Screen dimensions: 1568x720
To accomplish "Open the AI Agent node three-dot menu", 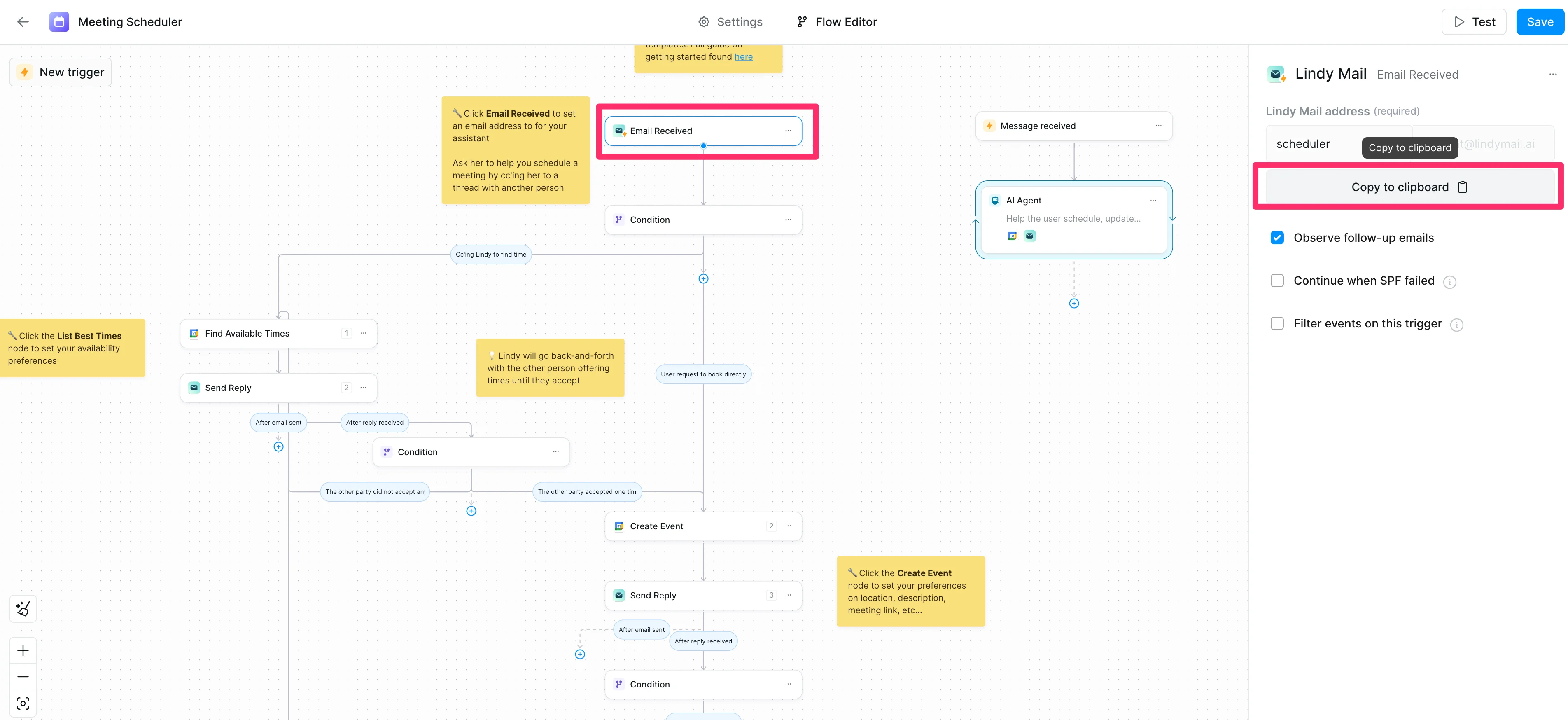I will (x=1153, y=201).
